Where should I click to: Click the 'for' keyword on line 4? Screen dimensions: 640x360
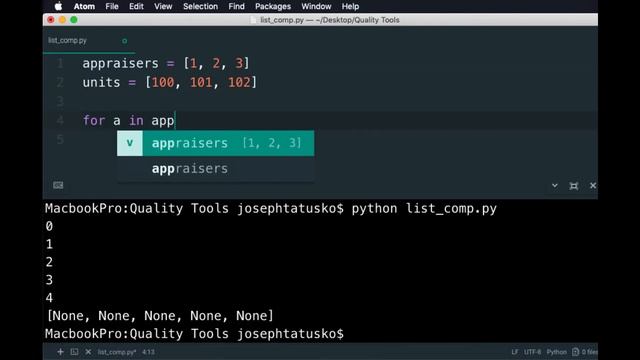point(94,120)
